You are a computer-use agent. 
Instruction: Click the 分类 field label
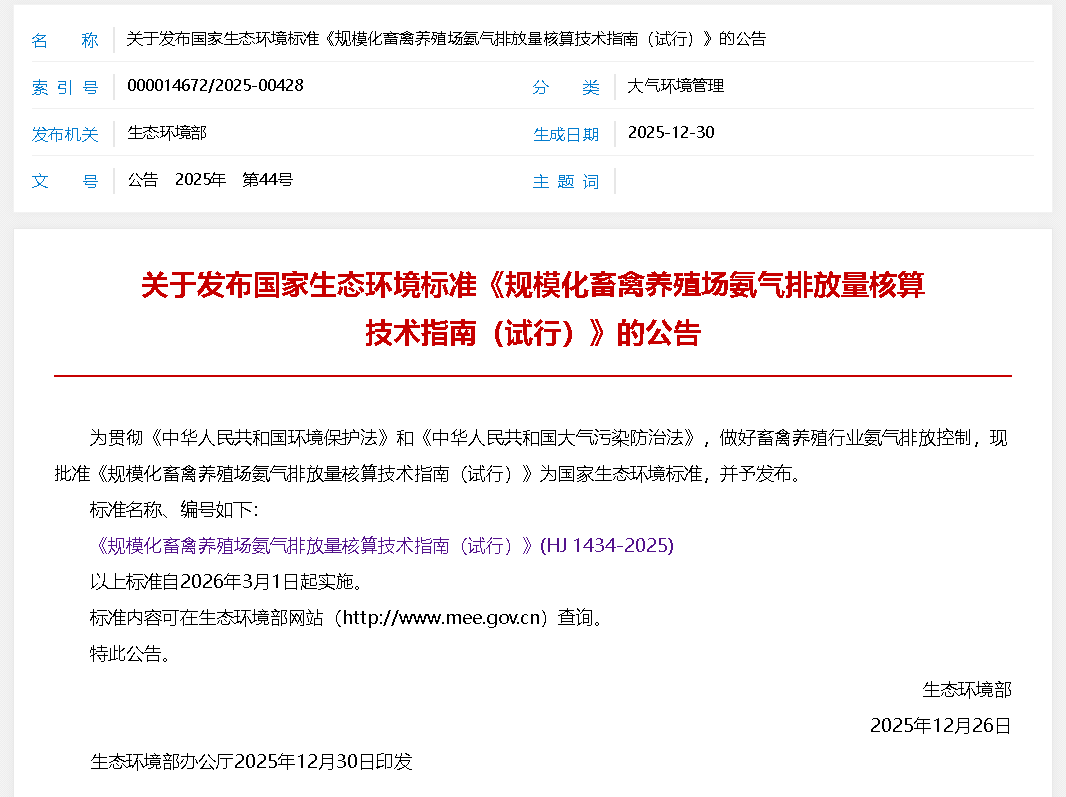565,87
